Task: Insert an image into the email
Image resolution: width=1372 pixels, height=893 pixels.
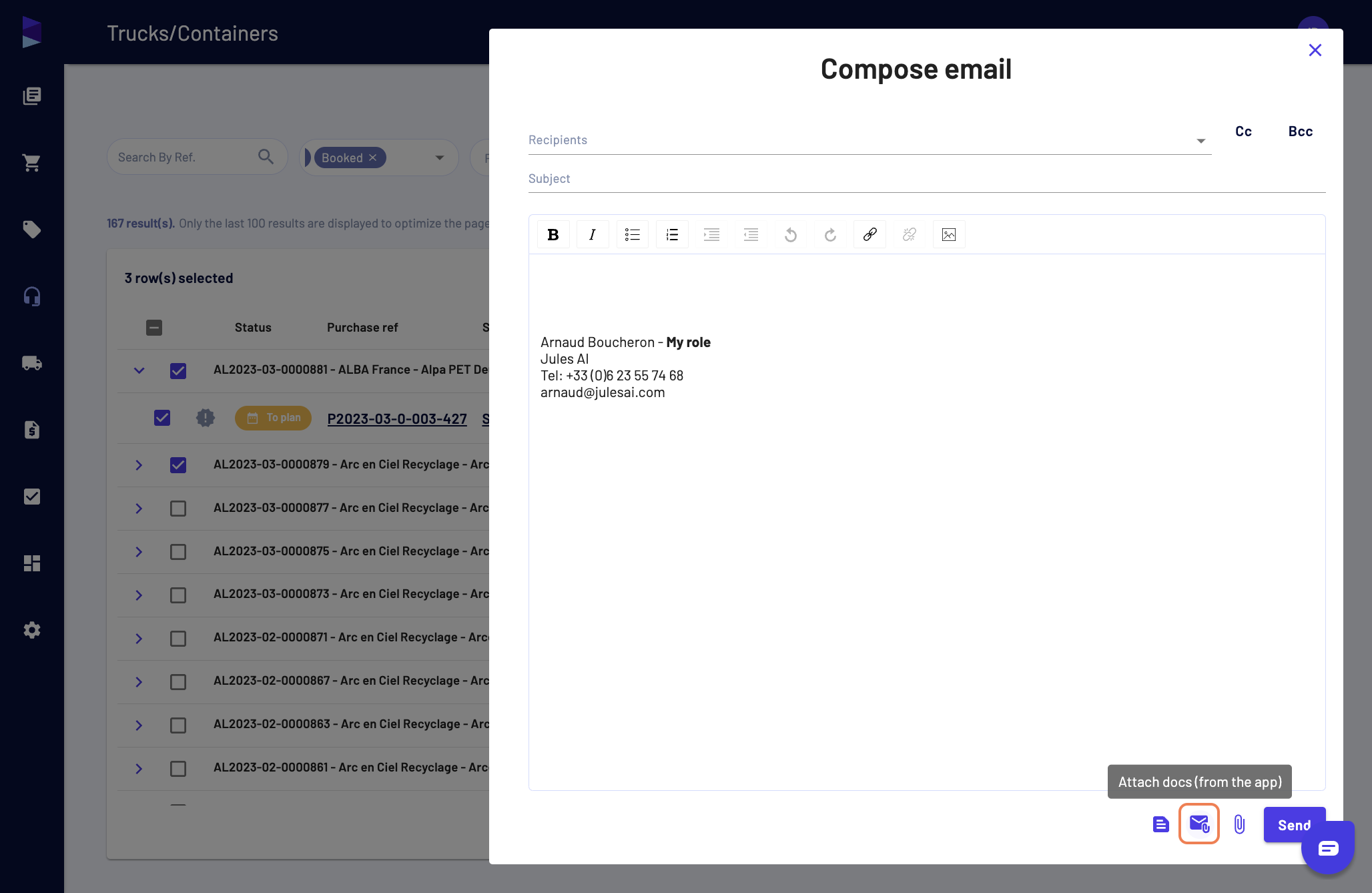Action: (x=949, y=234)
